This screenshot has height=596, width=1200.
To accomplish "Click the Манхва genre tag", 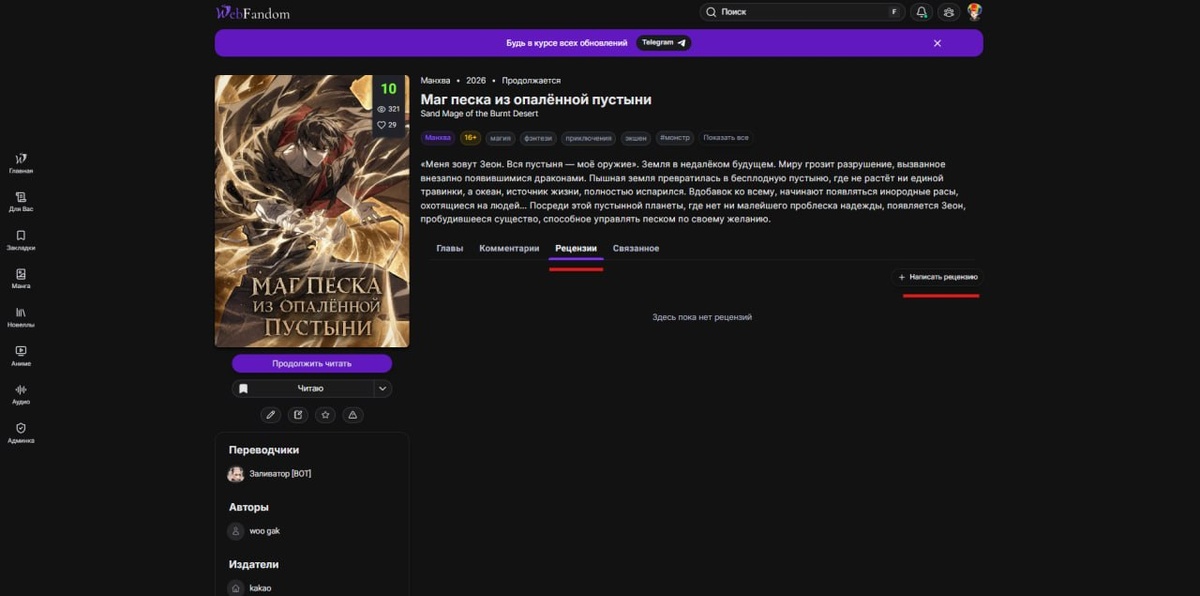I will click(x=437, y=138).
